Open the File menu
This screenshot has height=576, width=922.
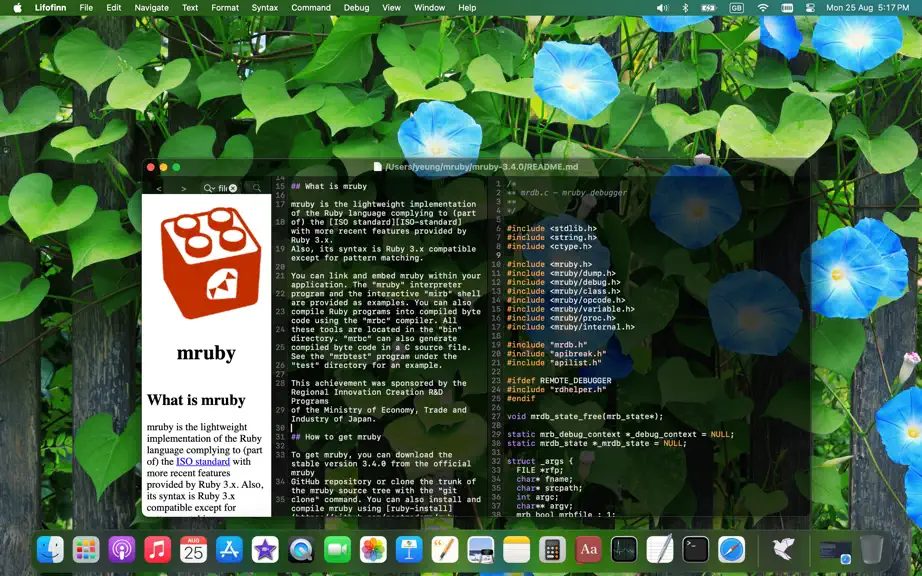[x=86, y=8]
